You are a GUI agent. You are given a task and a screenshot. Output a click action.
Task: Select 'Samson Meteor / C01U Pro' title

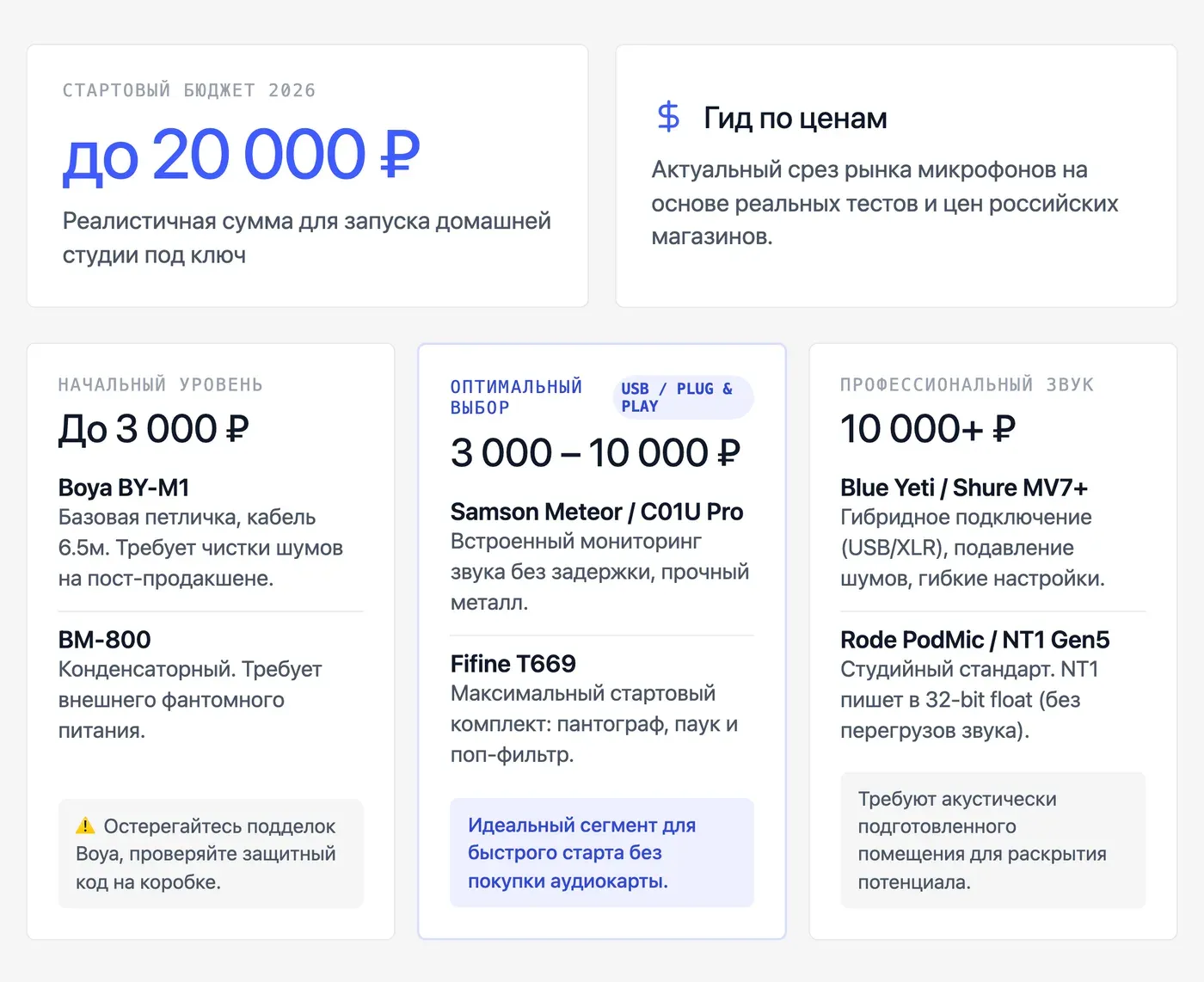pyautogui.click(x=597, y=512)
